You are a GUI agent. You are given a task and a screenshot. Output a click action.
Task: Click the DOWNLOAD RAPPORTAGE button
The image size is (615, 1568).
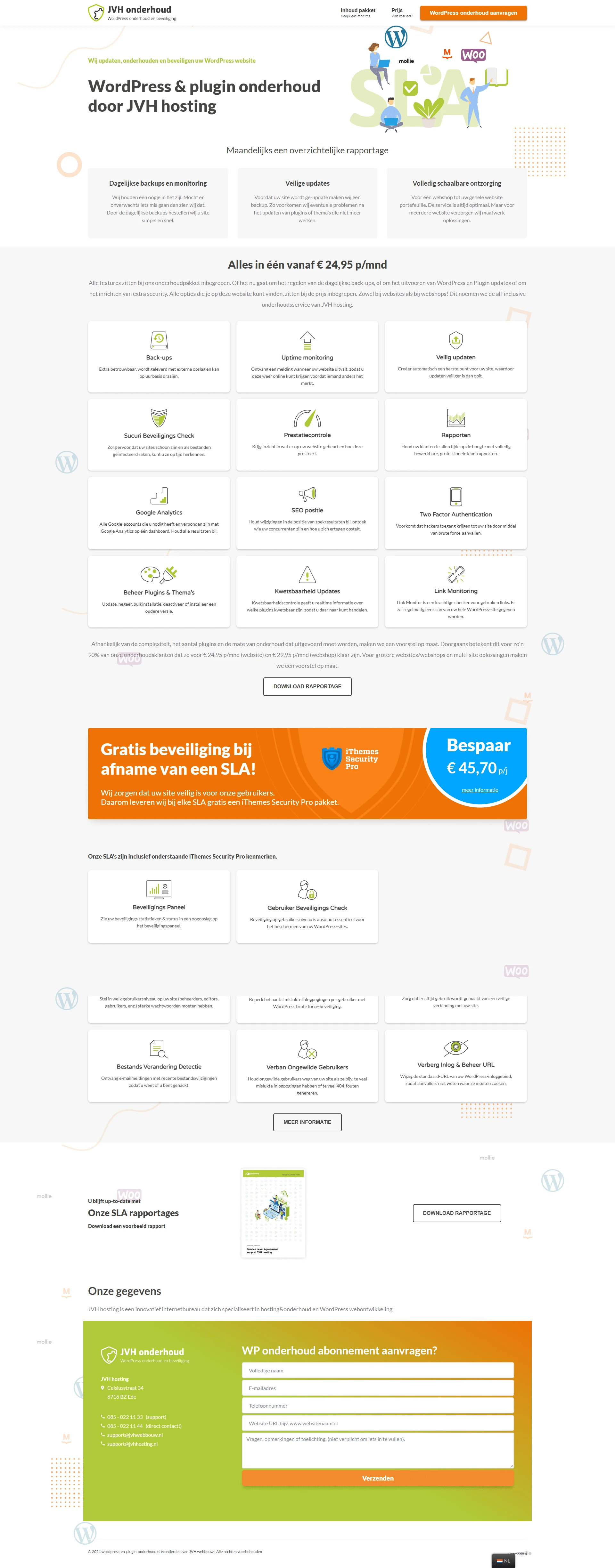(307, 685)
